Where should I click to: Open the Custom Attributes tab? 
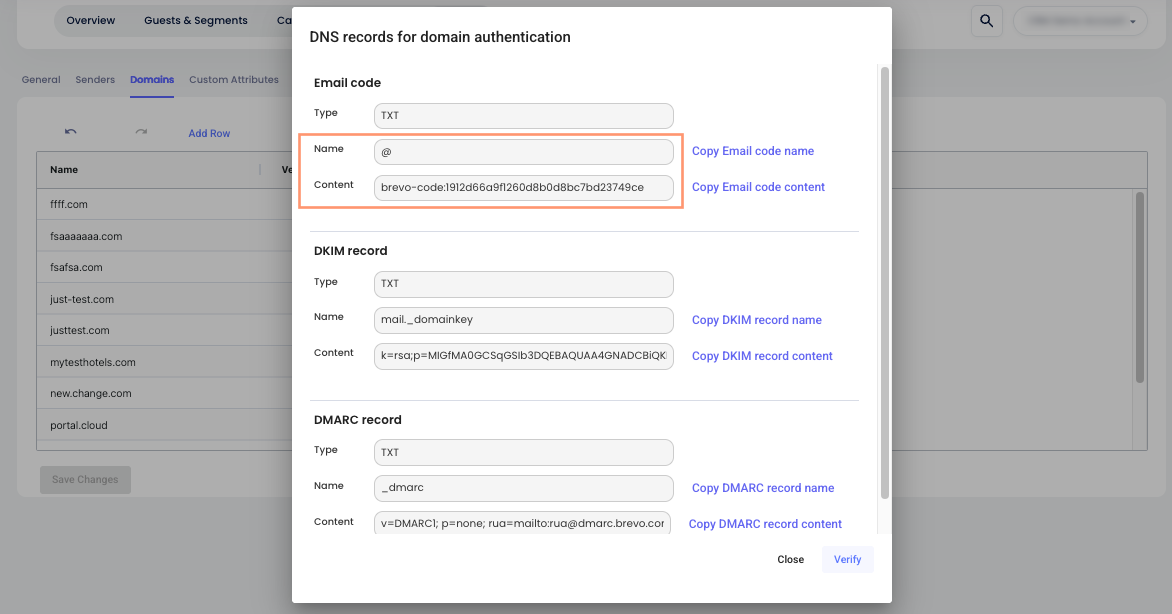pos(234,80)
